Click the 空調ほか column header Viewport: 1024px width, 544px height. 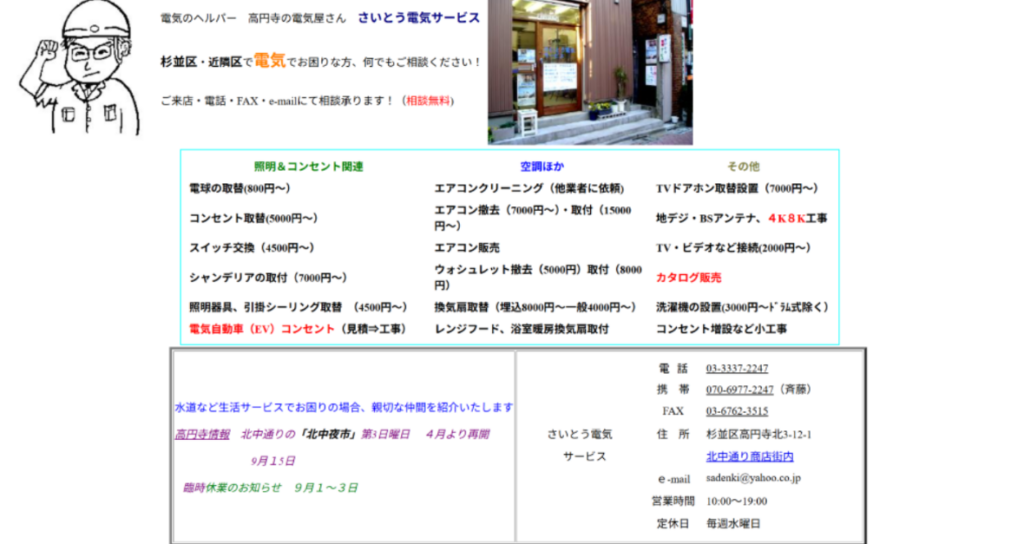(541, 166)
